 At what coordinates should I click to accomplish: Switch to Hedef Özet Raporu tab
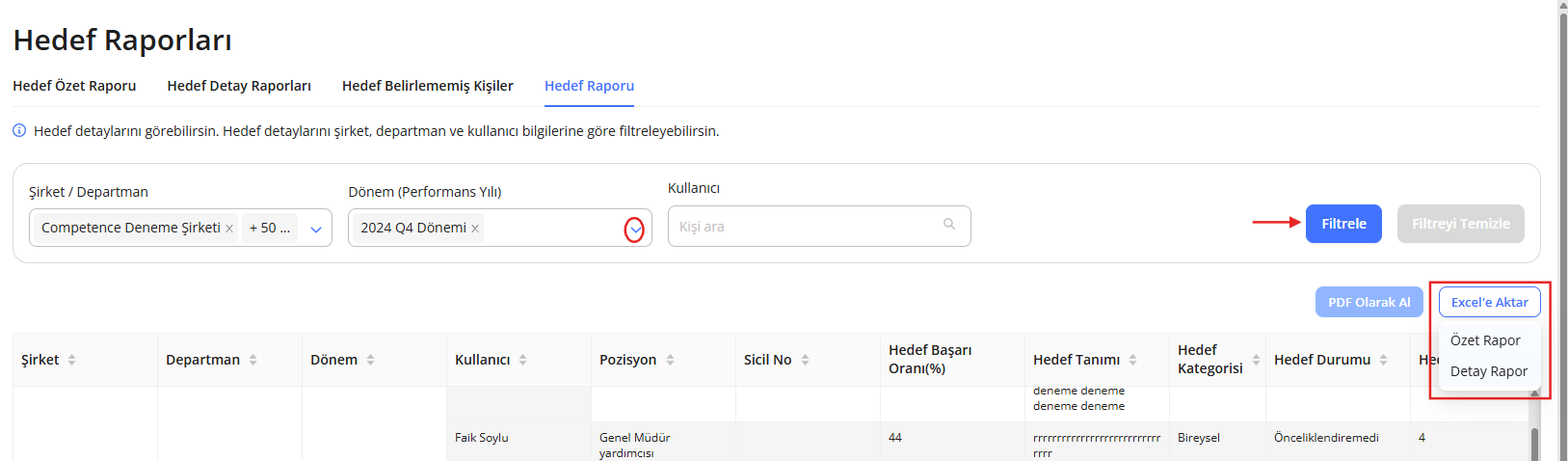coord(74,86)
